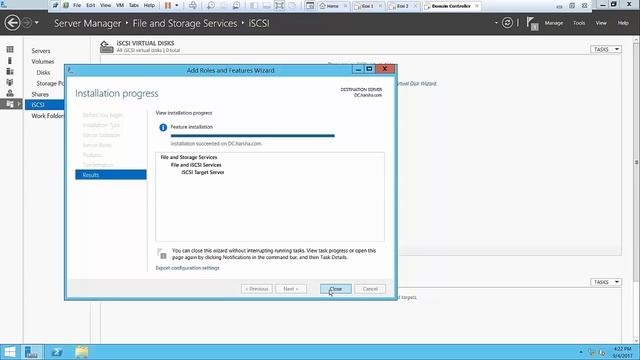Click the DNS icon in the sidebar
This screenshot has width=640, height=360.
pos(10,93)
